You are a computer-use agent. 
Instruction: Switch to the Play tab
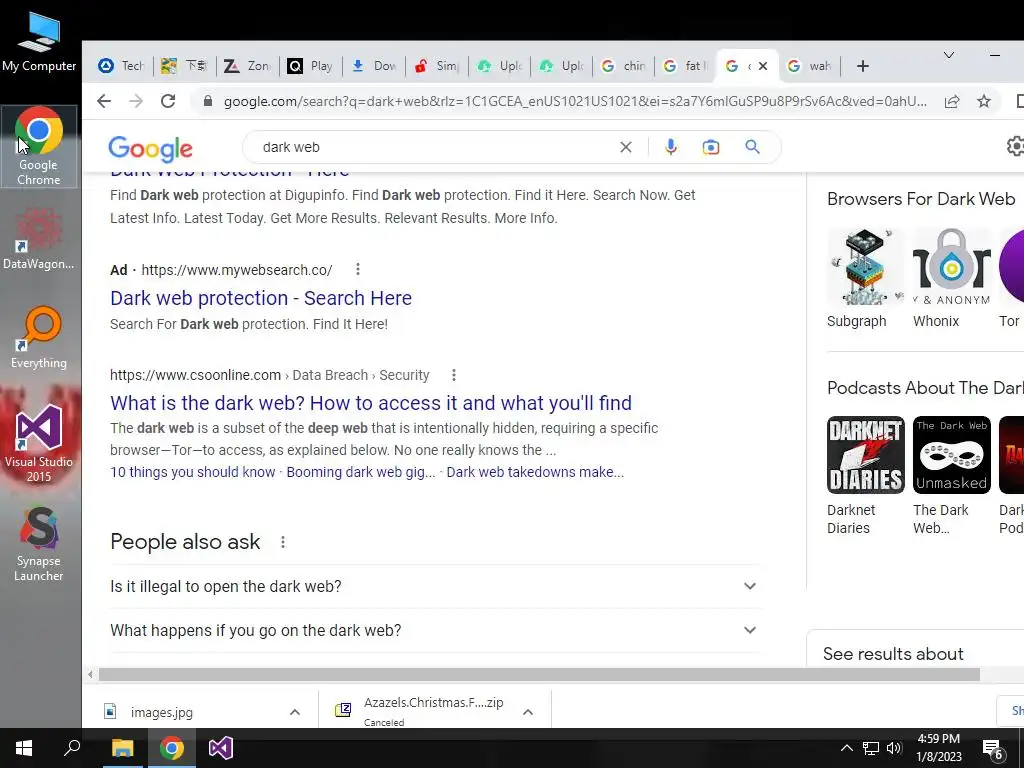(311, 66)
